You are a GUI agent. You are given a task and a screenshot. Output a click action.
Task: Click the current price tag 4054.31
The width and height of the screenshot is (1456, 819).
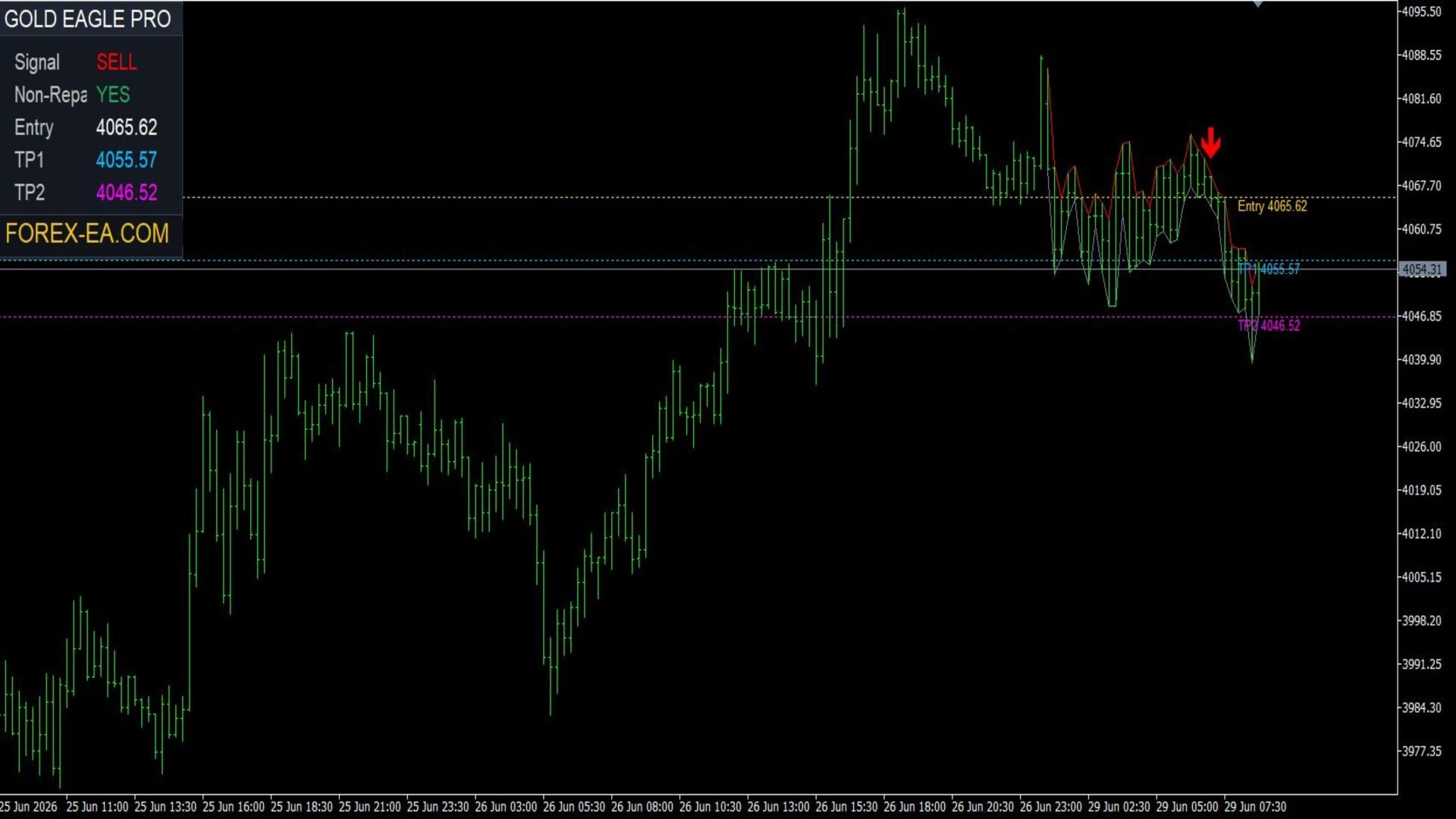pos(1423,269)
